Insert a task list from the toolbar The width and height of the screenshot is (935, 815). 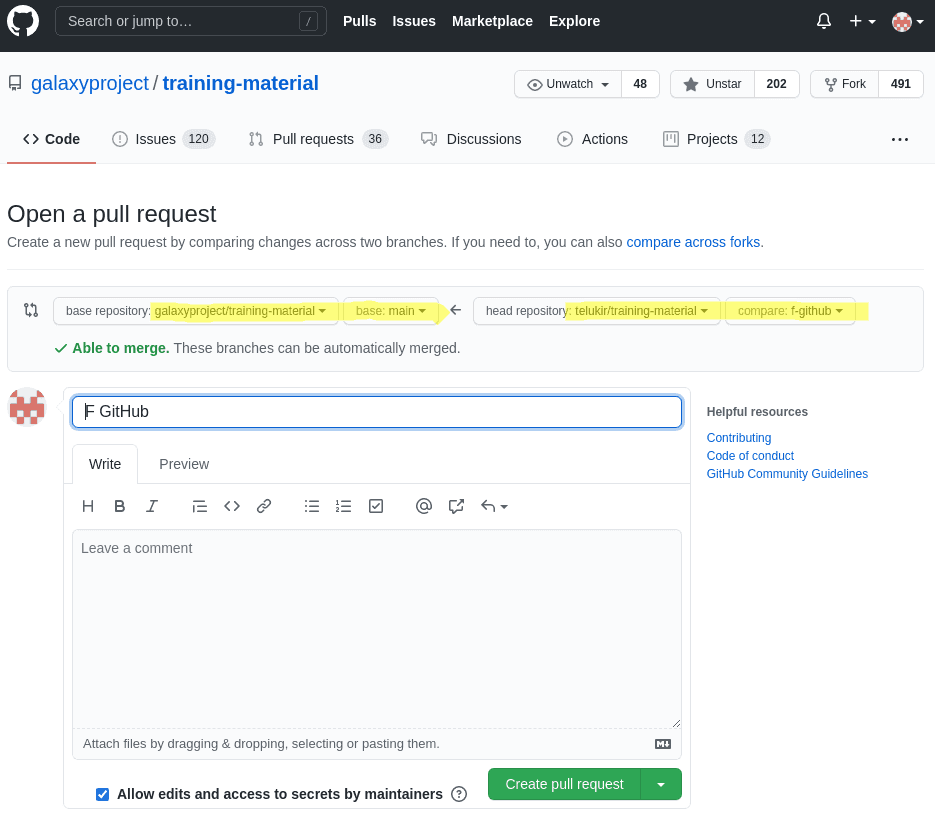point(376,506)
